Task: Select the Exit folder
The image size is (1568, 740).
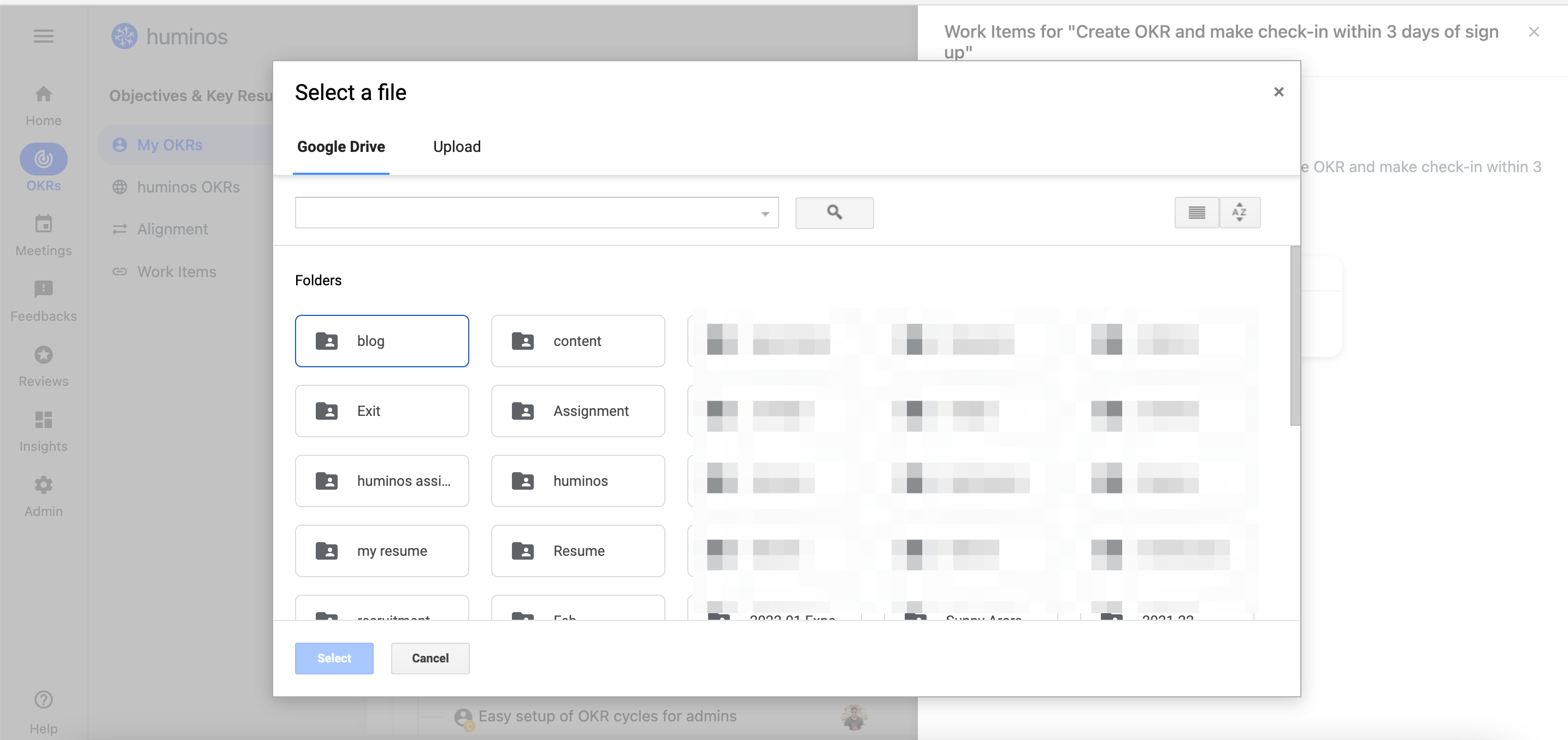Action: click(382, 410)
